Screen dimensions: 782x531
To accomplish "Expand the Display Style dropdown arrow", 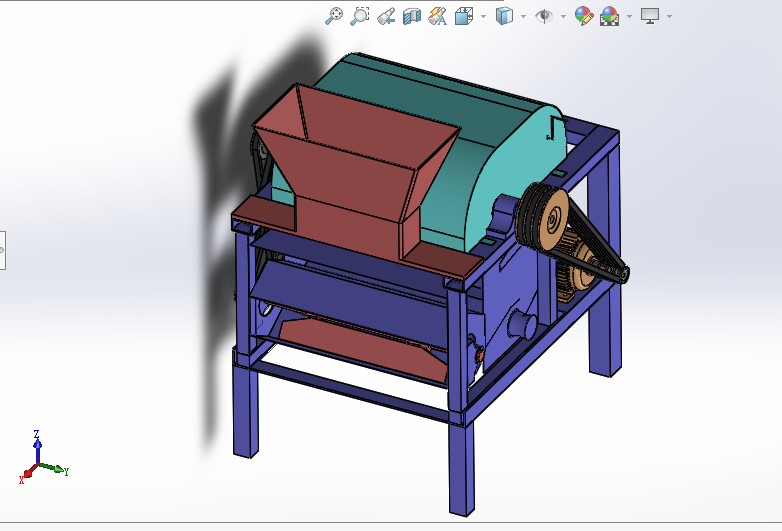I will coord(523,16).
